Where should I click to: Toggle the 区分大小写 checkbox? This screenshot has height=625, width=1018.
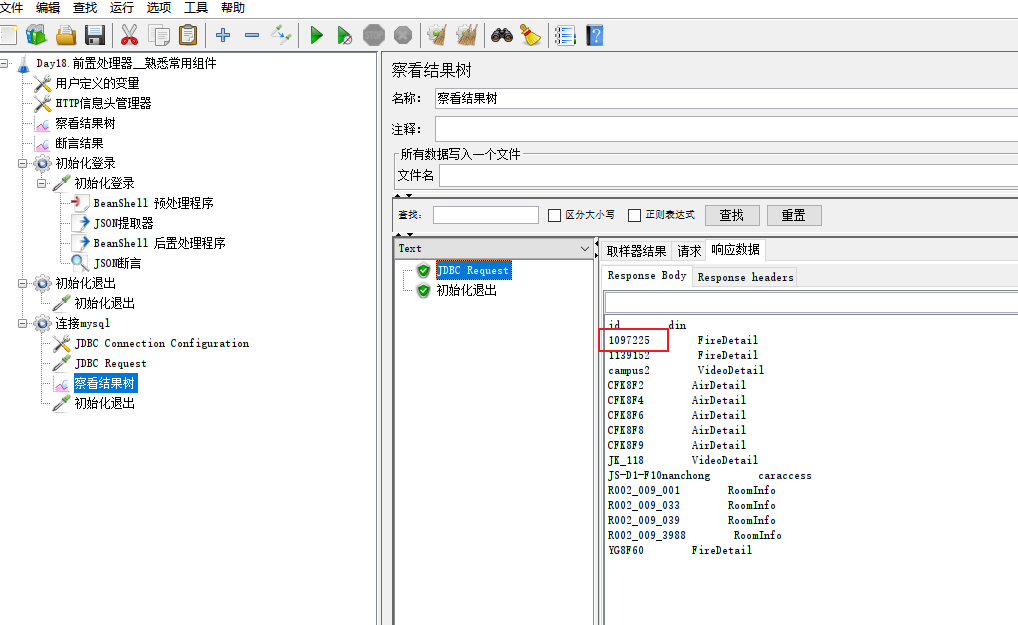pyautogui.click(x=554, y=215)
